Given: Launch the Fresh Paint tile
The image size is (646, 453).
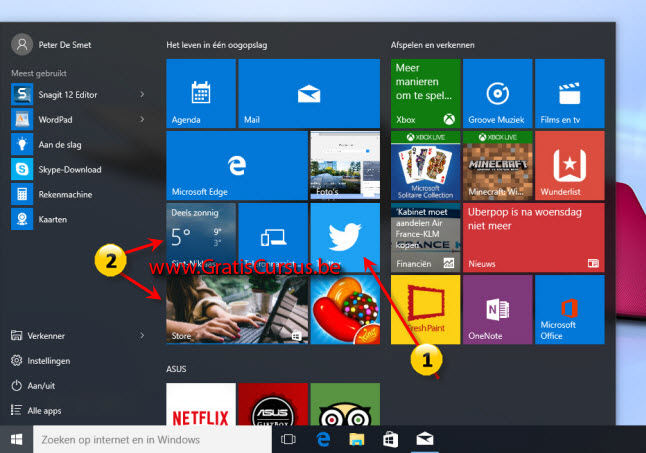Looking at the screenshot, I should [x=426, y=310].
